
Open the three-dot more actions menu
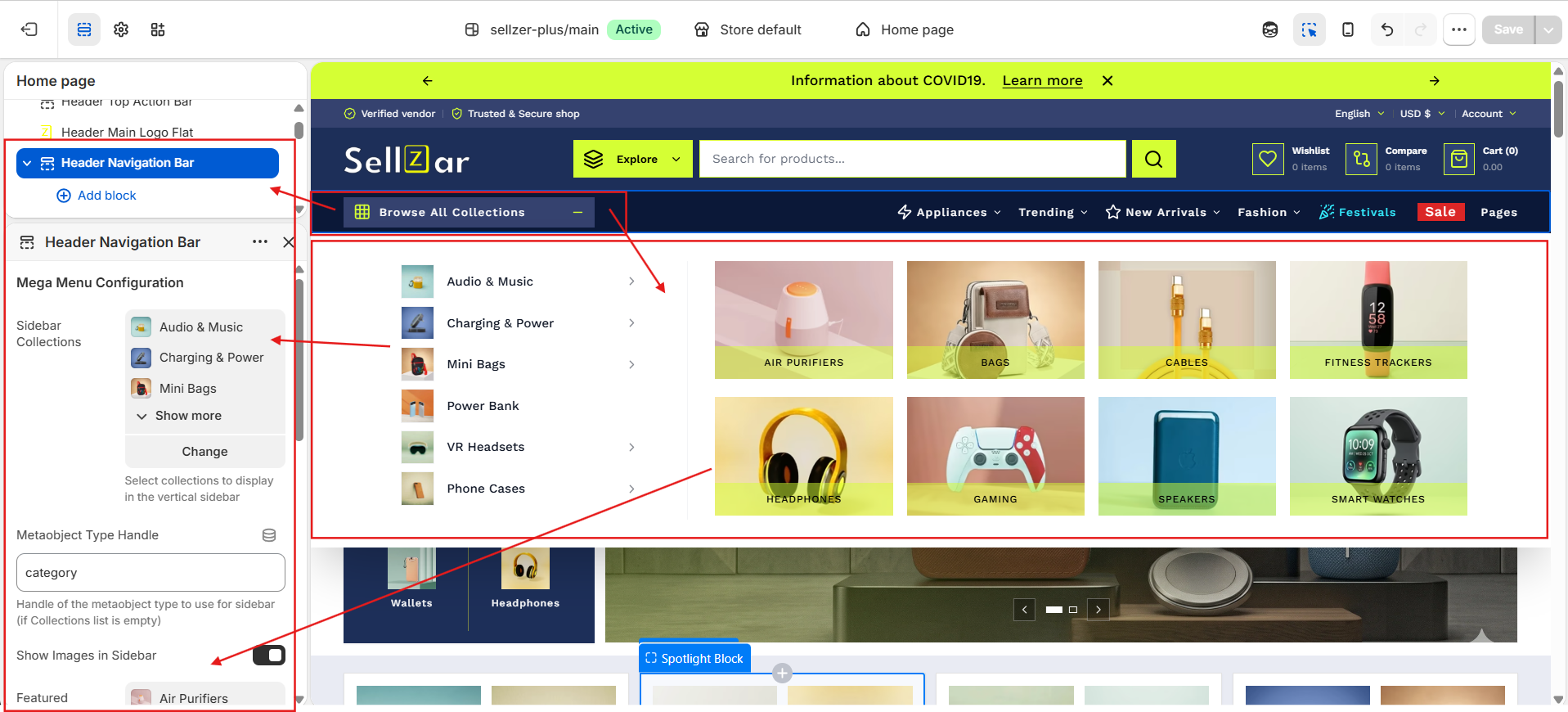pos(1459,29)
